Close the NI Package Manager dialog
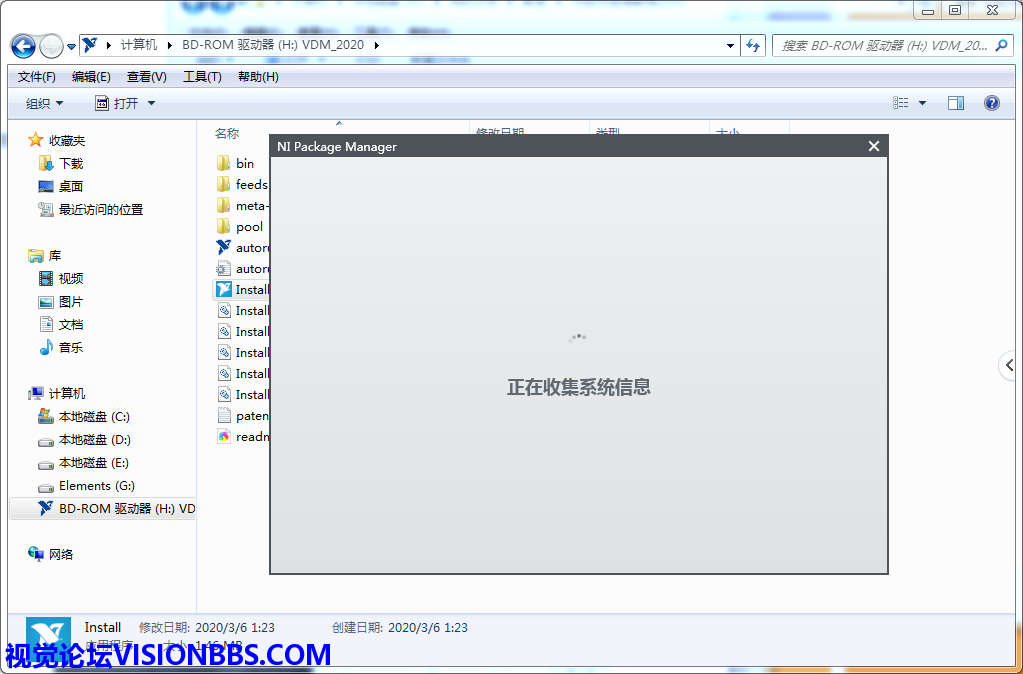 (x=873, y=146)
